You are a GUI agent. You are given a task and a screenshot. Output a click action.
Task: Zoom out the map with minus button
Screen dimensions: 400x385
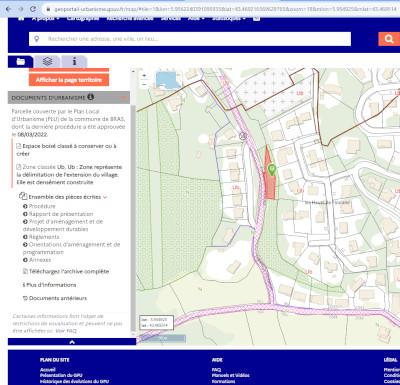tap(144, 84)
